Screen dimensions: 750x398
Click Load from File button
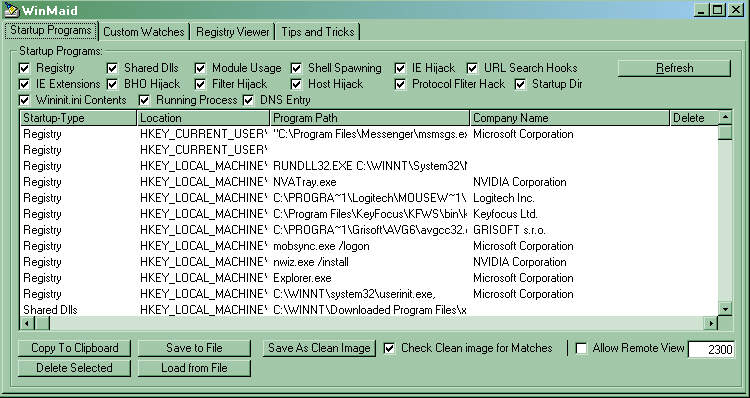pyautogui.click(x=194, y=368)
